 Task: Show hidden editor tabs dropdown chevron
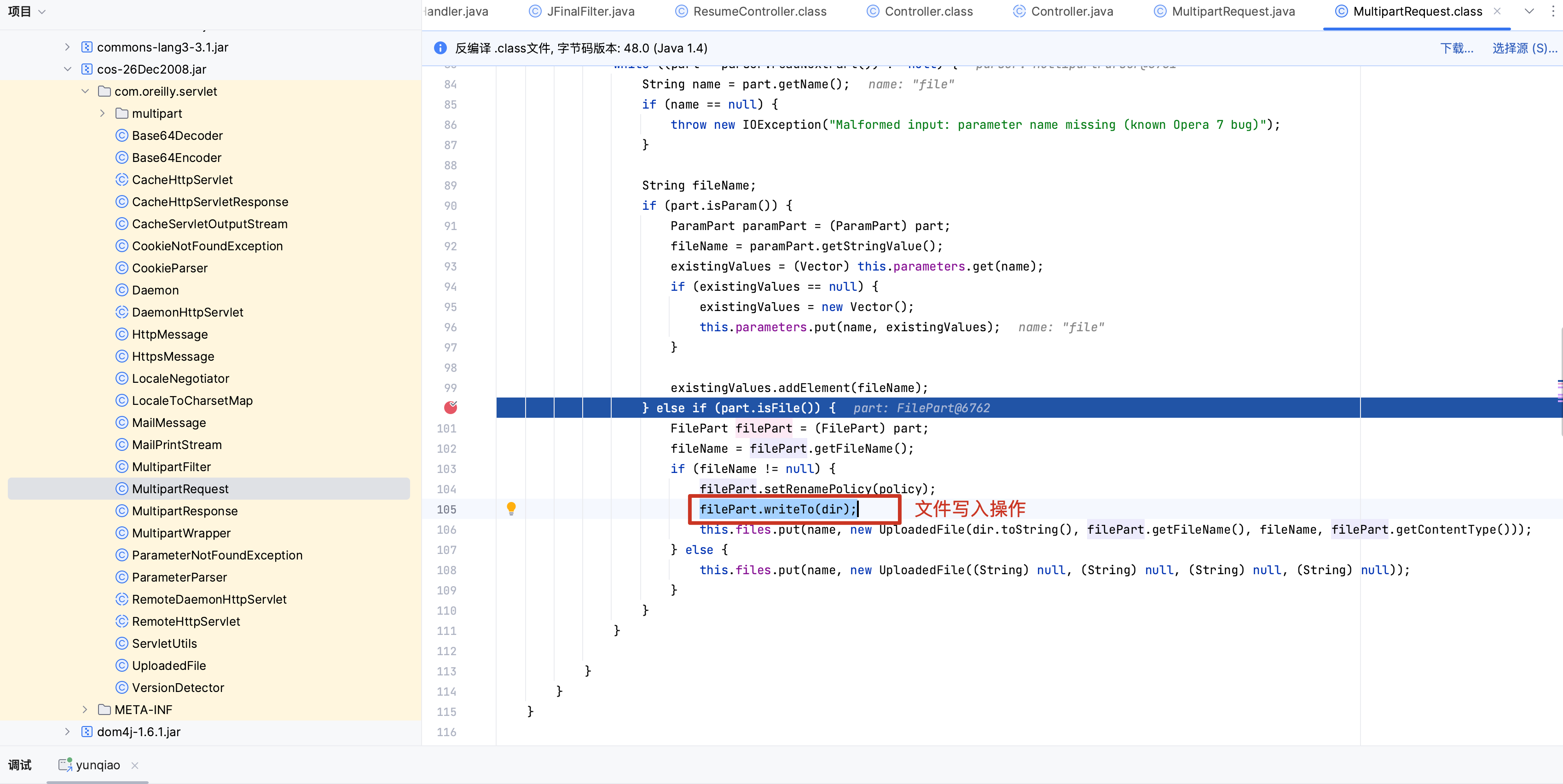click(1529, 11)
